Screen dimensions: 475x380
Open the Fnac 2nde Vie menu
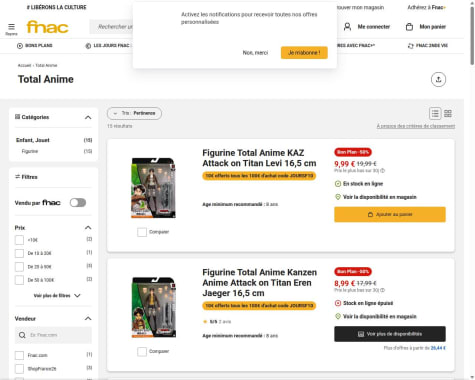coord(428,46)
